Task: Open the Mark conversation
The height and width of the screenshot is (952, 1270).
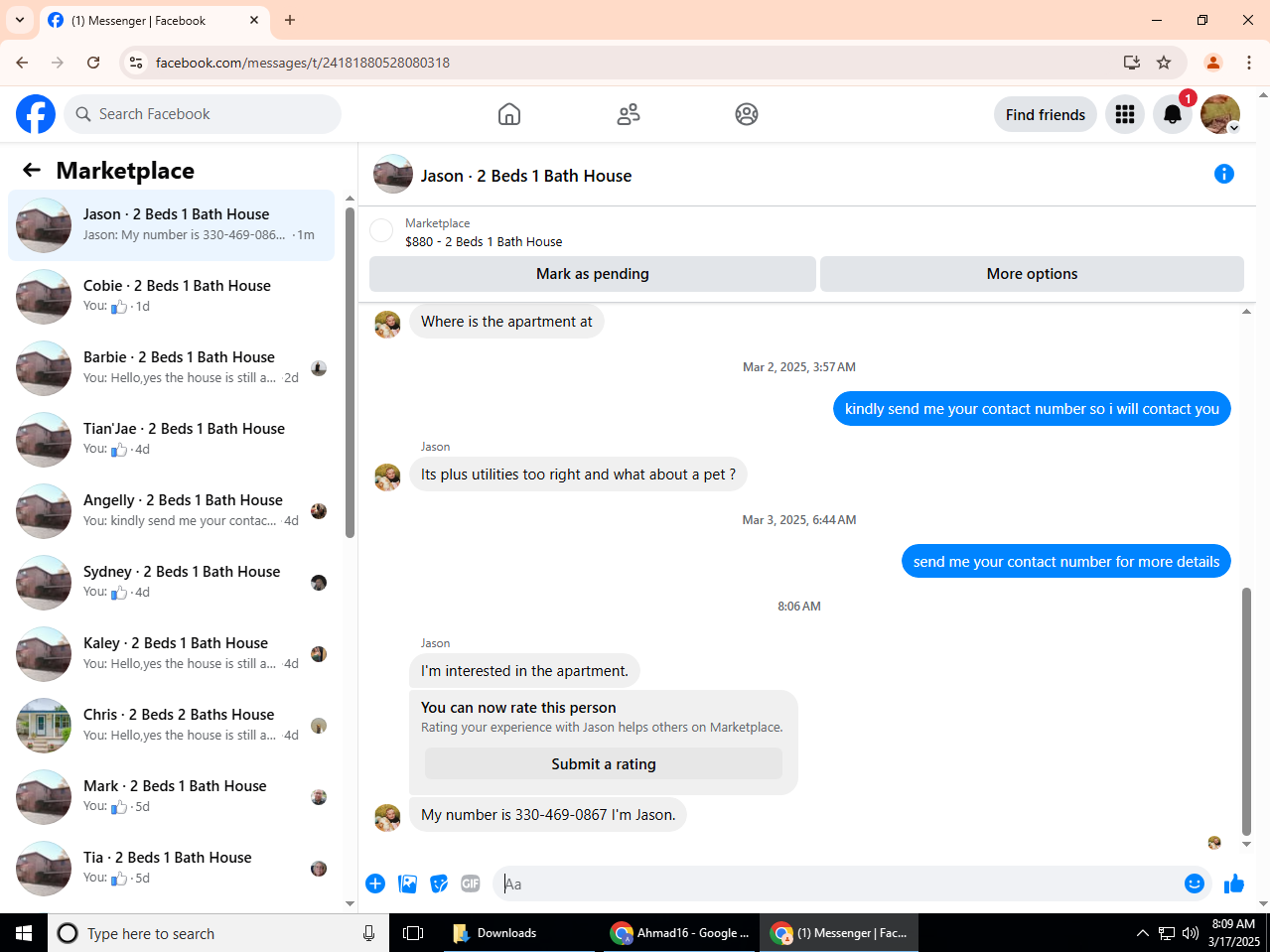Action: click(171, 797)
